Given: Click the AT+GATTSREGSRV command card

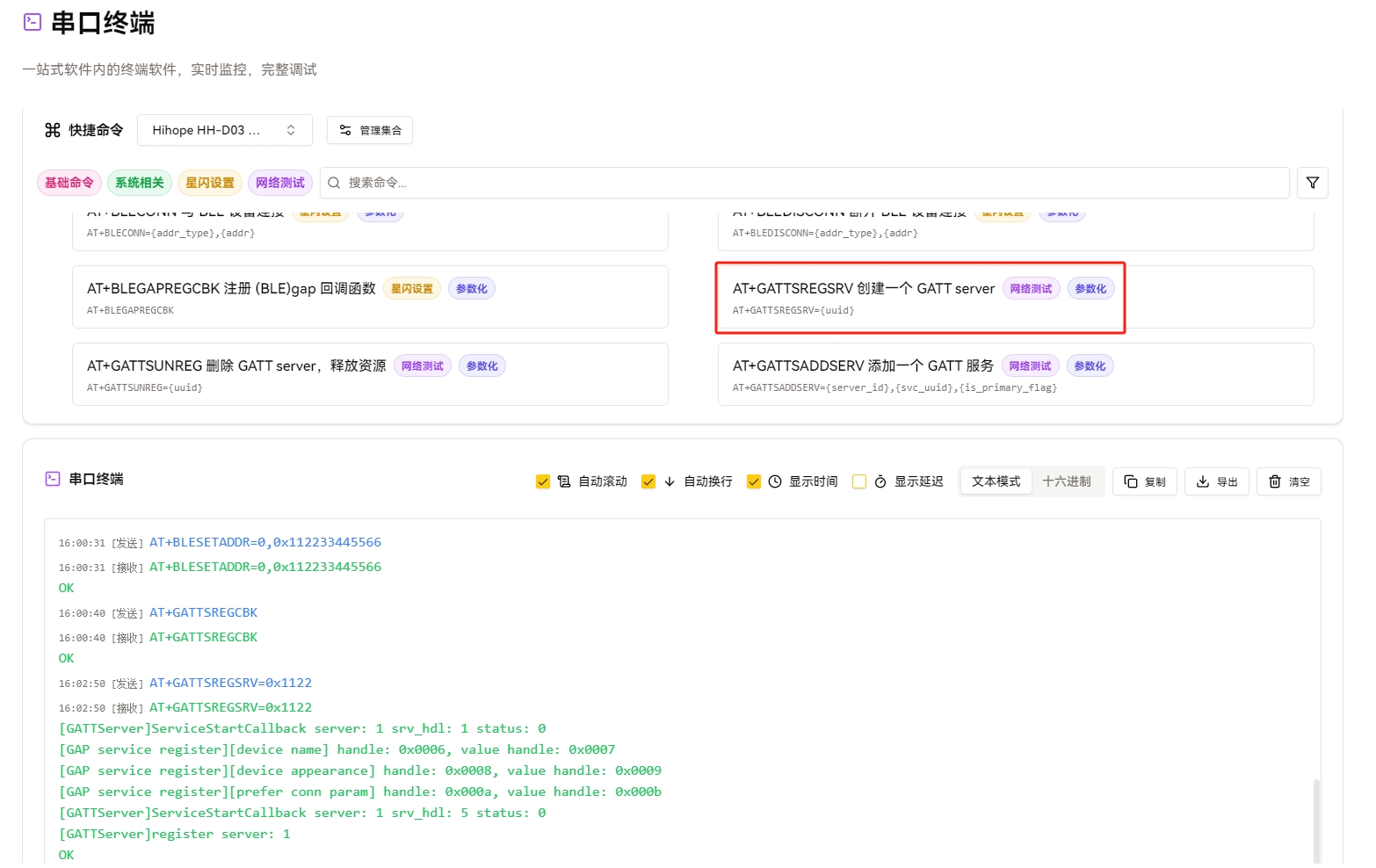Looking at the screenshot, I should pyautogui.click(x=1016, y=297).
